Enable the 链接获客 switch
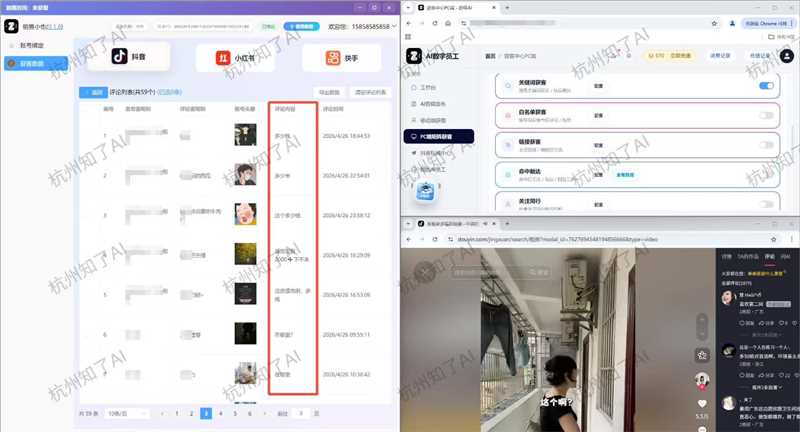This screenshot has height=432, width=800. tap(766, 145)
